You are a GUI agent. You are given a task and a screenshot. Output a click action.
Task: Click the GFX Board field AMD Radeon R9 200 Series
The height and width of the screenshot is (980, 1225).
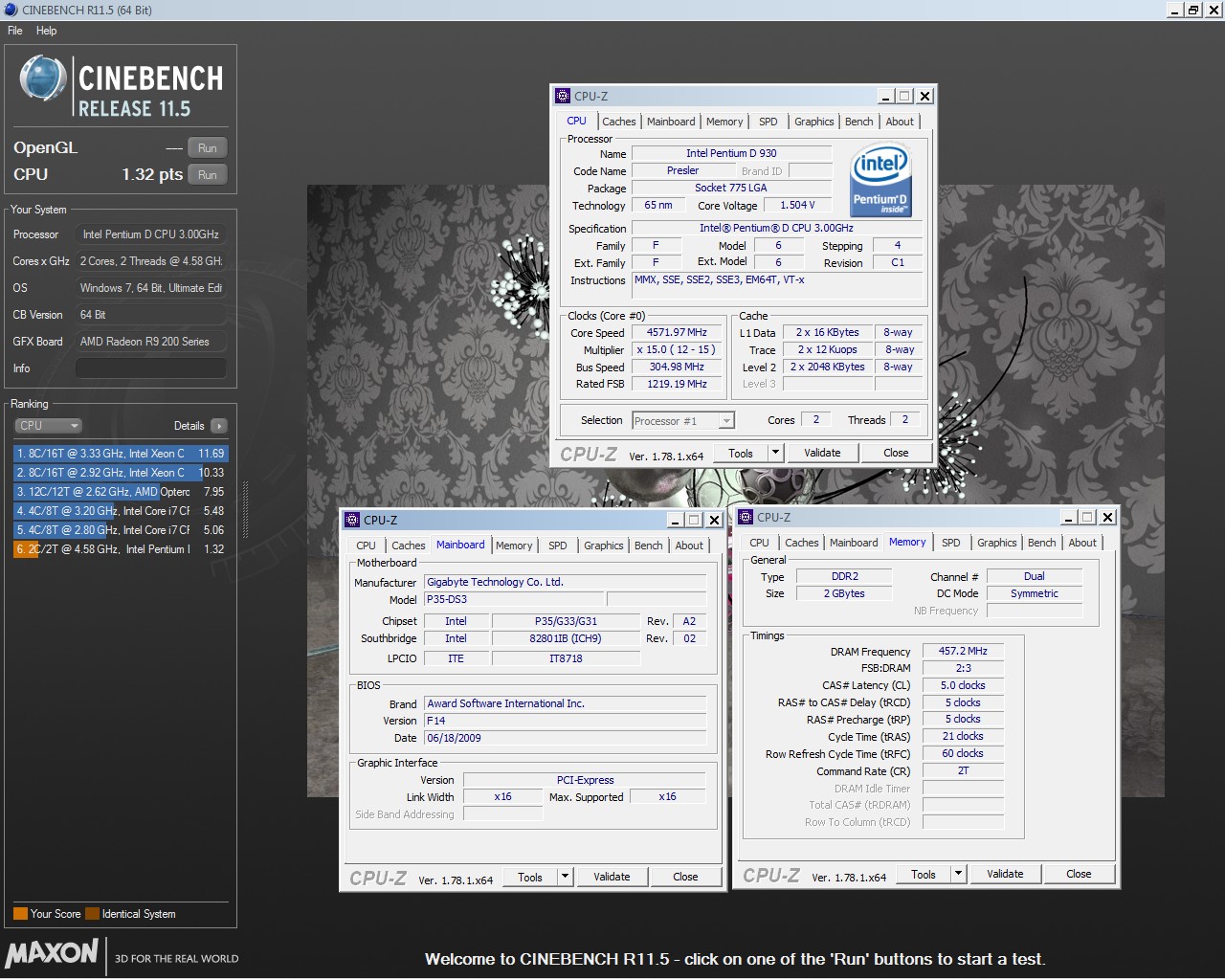click(151, 342)
